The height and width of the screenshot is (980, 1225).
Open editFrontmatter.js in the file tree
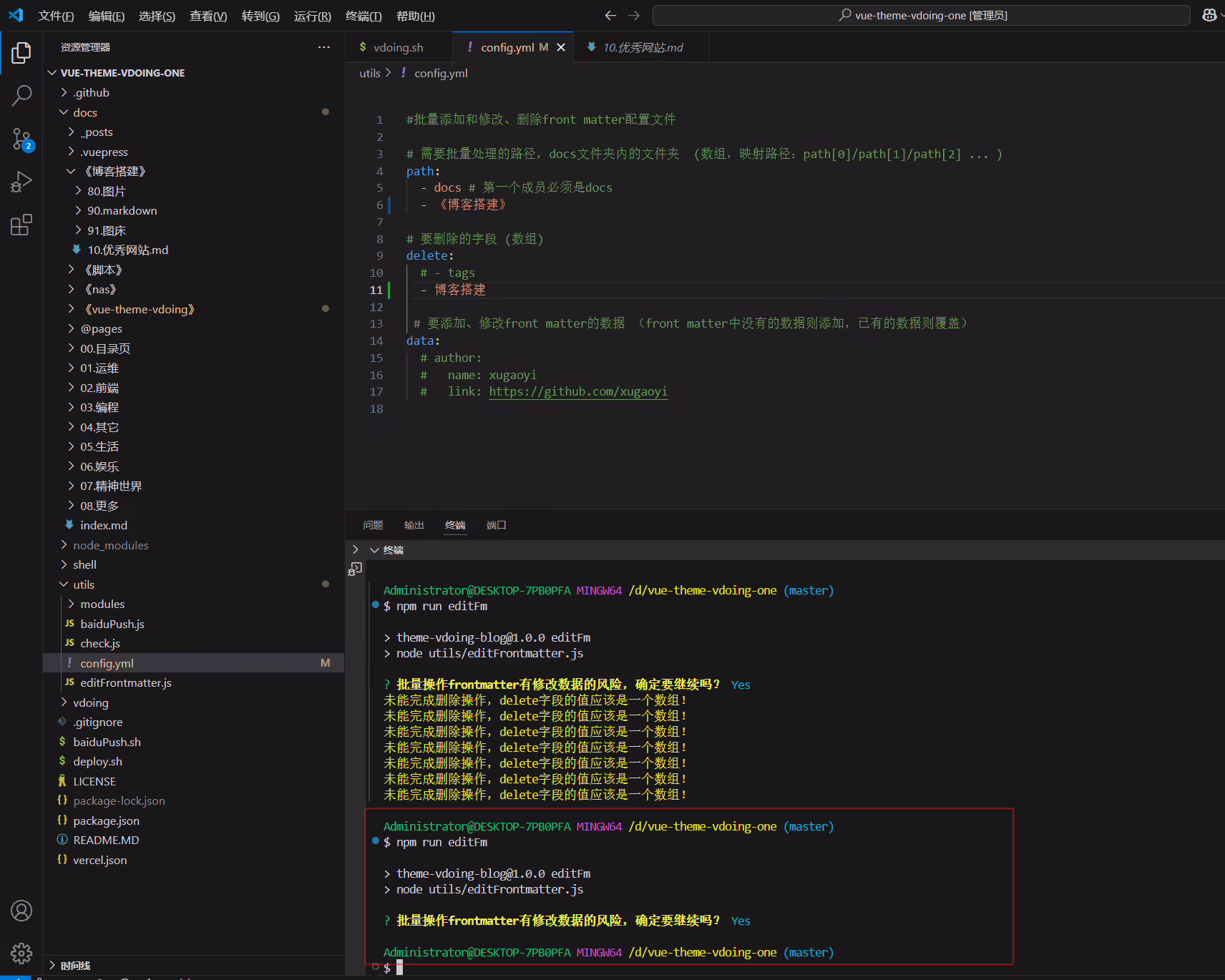click(126, 682)
